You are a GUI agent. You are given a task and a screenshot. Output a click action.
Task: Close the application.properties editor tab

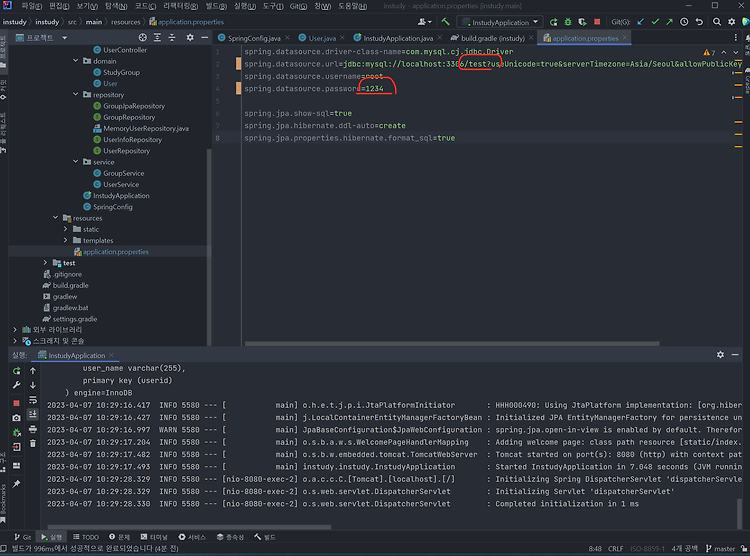pyautogui.click(x=625, y=38)
